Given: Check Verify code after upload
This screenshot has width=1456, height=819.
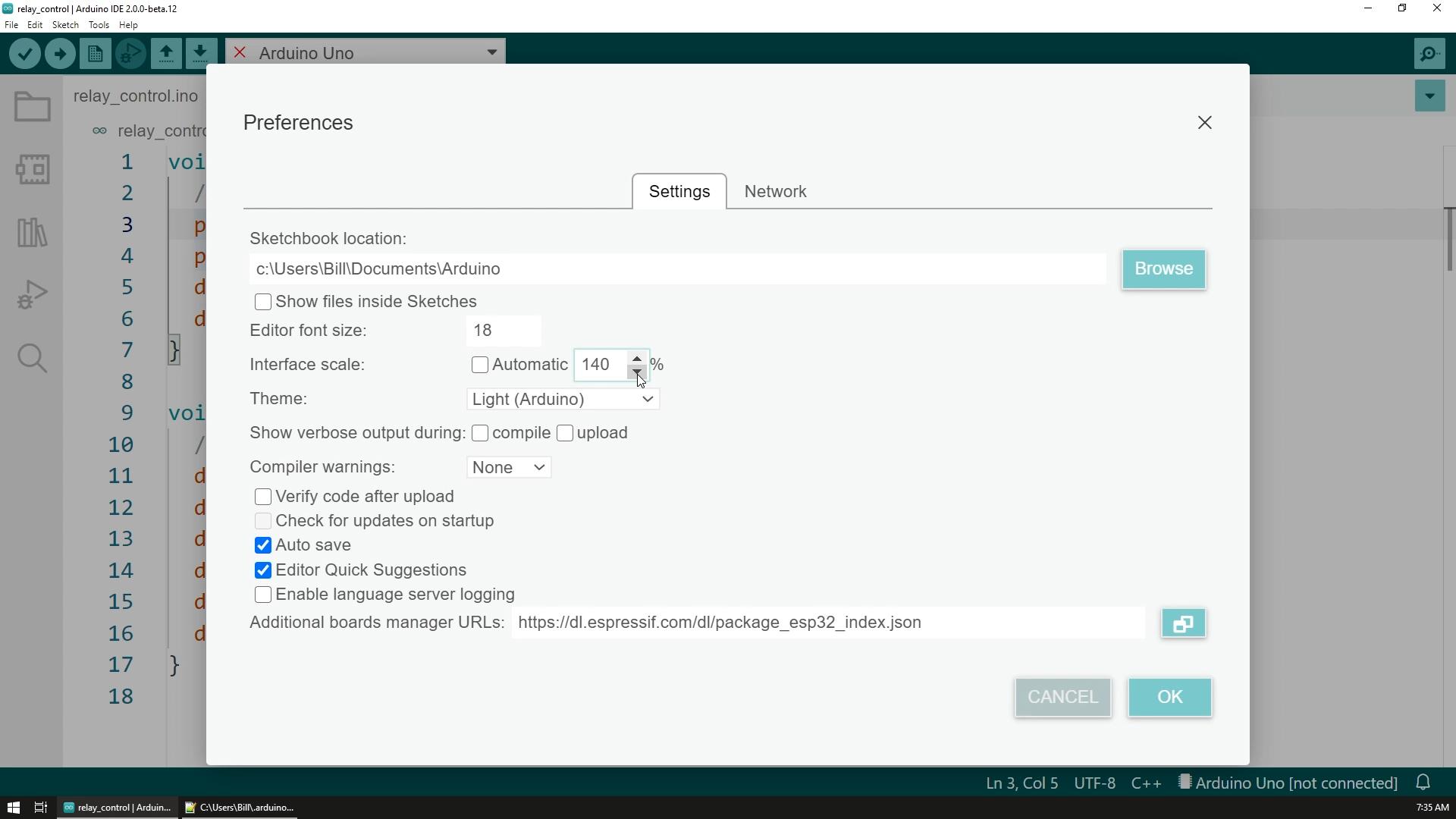Looking at the screenshot, I should point(263,497).
